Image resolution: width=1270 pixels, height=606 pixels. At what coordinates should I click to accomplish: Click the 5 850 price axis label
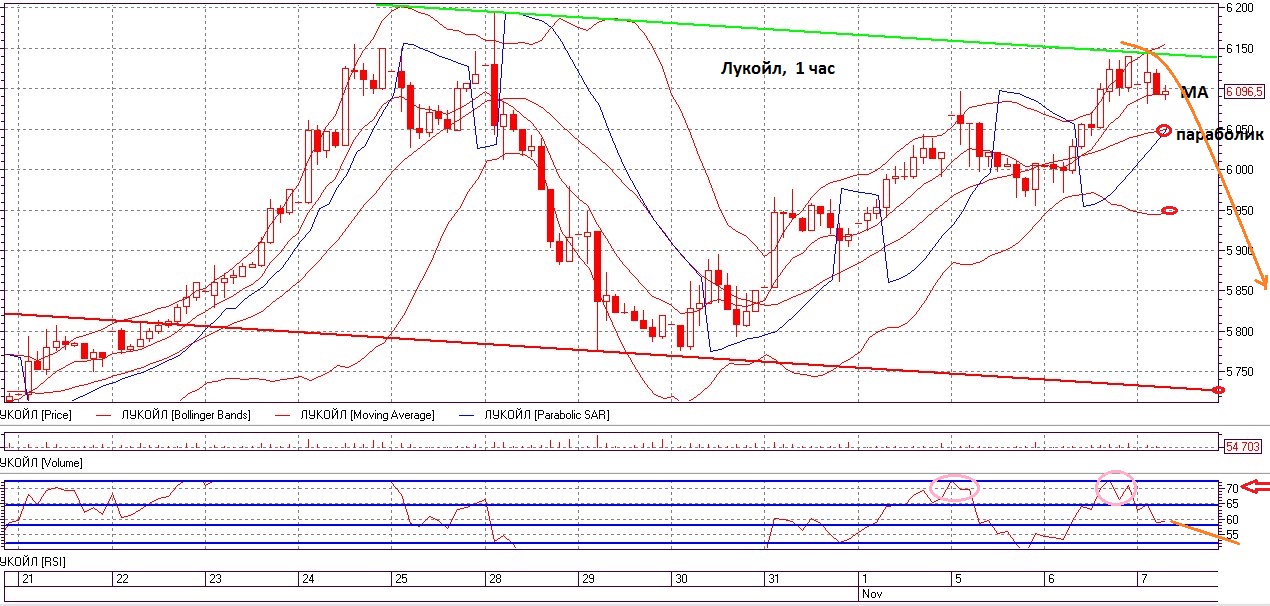click(1239, 291)
